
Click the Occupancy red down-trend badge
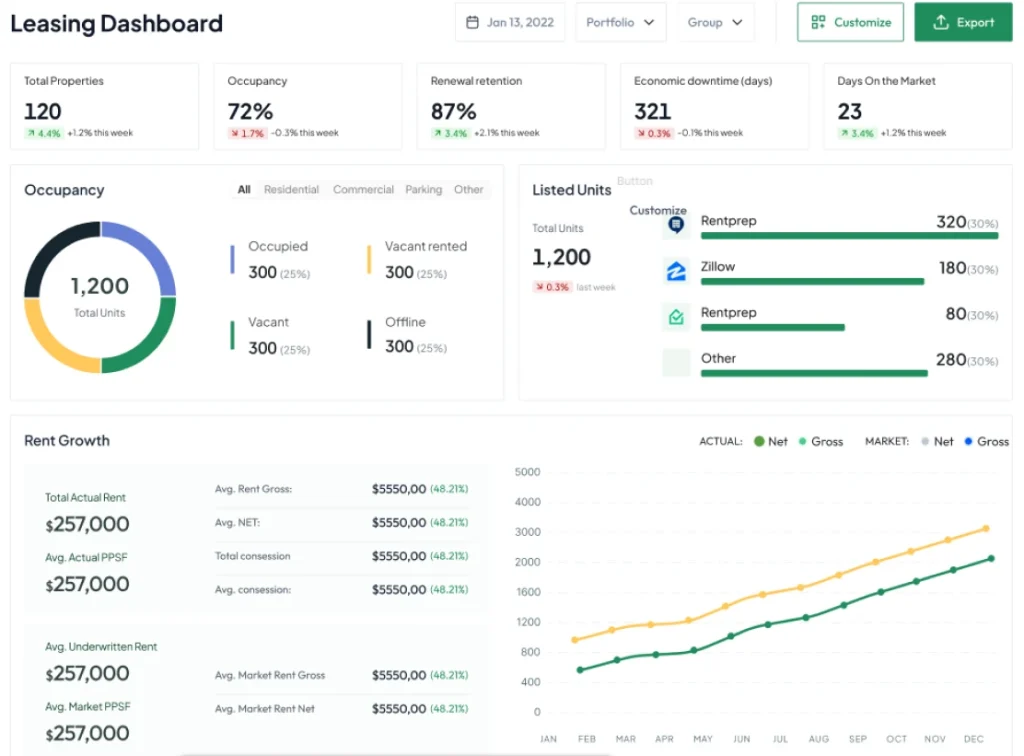247,133
